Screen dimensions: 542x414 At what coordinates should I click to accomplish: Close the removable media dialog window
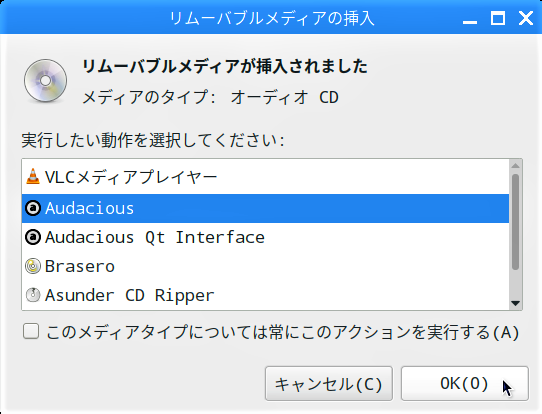coord(526,18)
